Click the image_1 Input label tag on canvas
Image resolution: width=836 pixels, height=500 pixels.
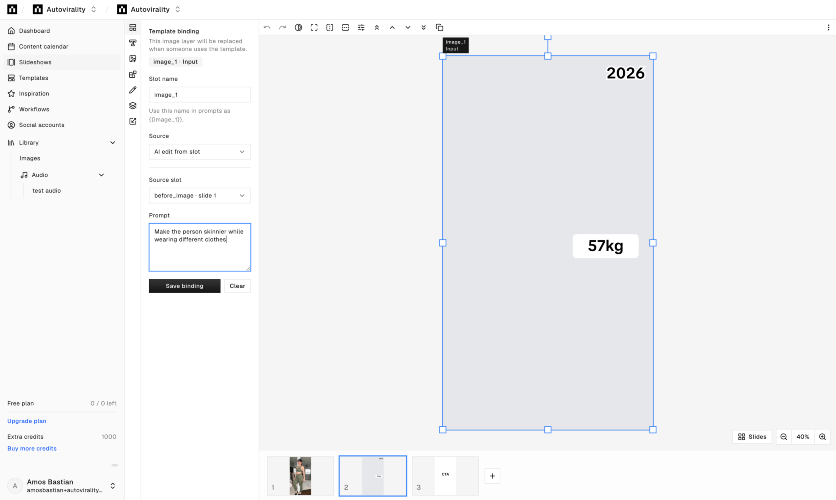pos(455,45)
